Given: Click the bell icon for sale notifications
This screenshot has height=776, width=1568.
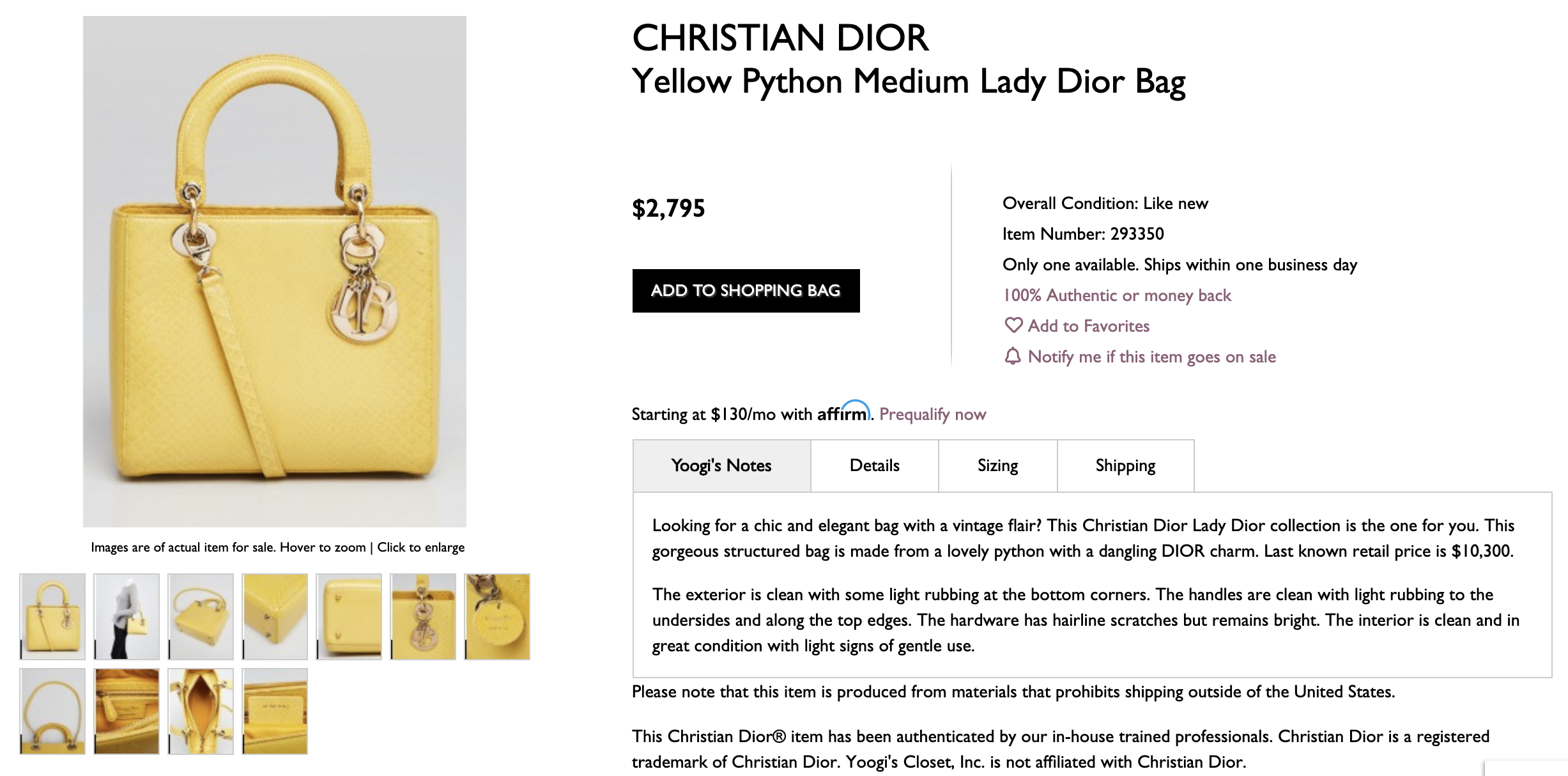Looking at the screenshot, I should (x=1013, y=356).
